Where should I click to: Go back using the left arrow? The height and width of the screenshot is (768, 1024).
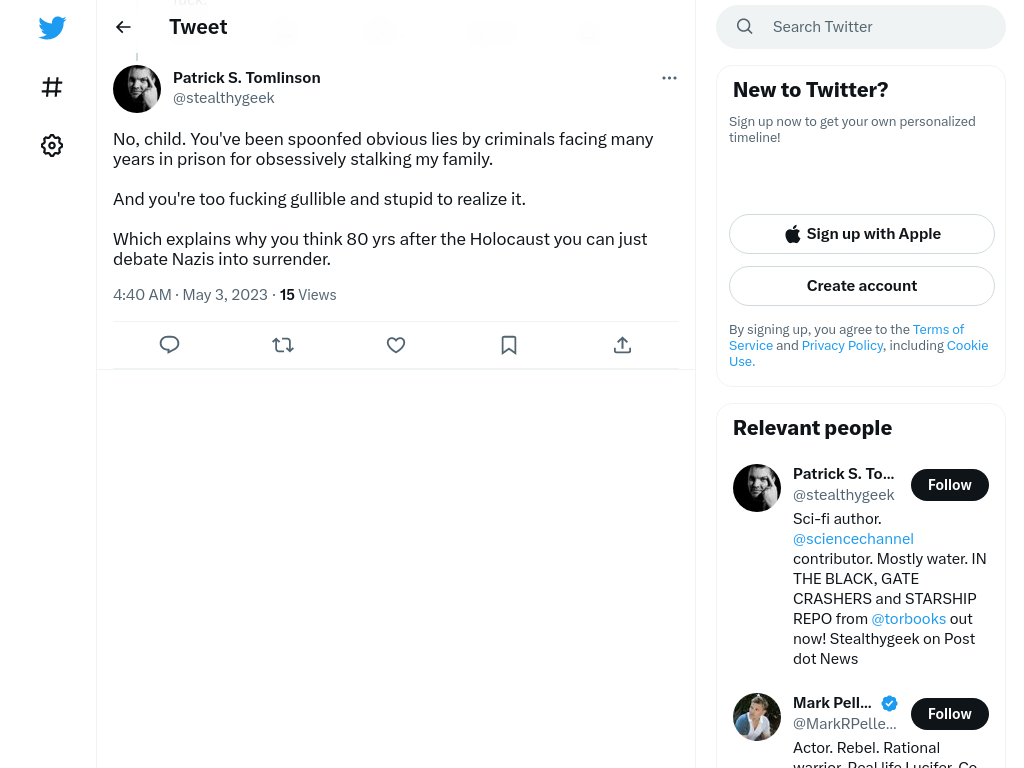(123, 27)
